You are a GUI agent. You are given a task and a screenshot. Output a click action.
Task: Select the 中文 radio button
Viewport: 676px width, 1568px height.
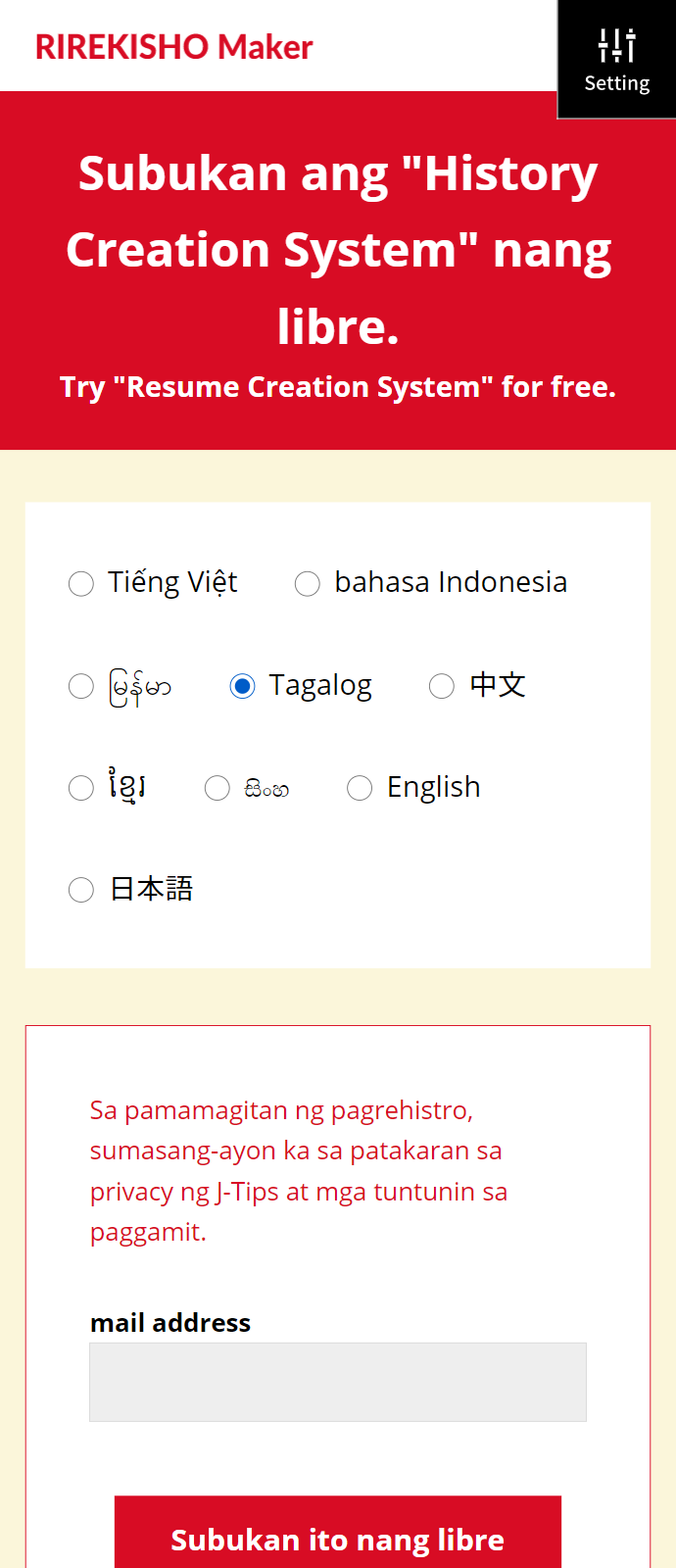pyautogui.click(x=442, y=686)
